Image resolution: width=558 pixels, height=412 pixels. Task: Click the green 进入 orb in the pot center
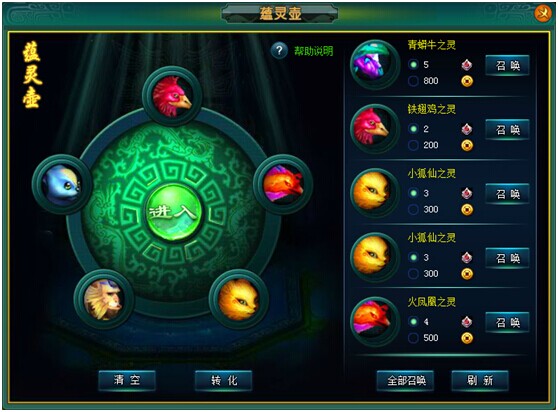[x=174, y=212]
